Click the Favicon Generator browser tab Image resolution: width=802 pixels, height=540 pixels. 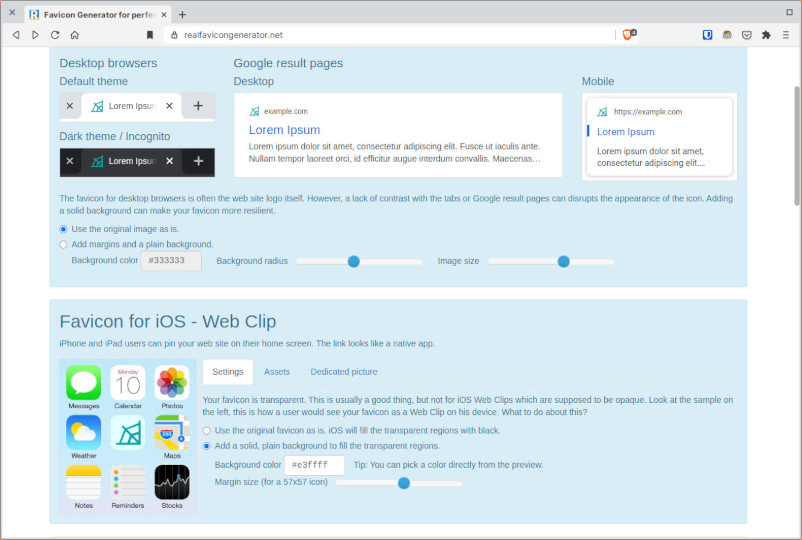click(x=98, y=15)
